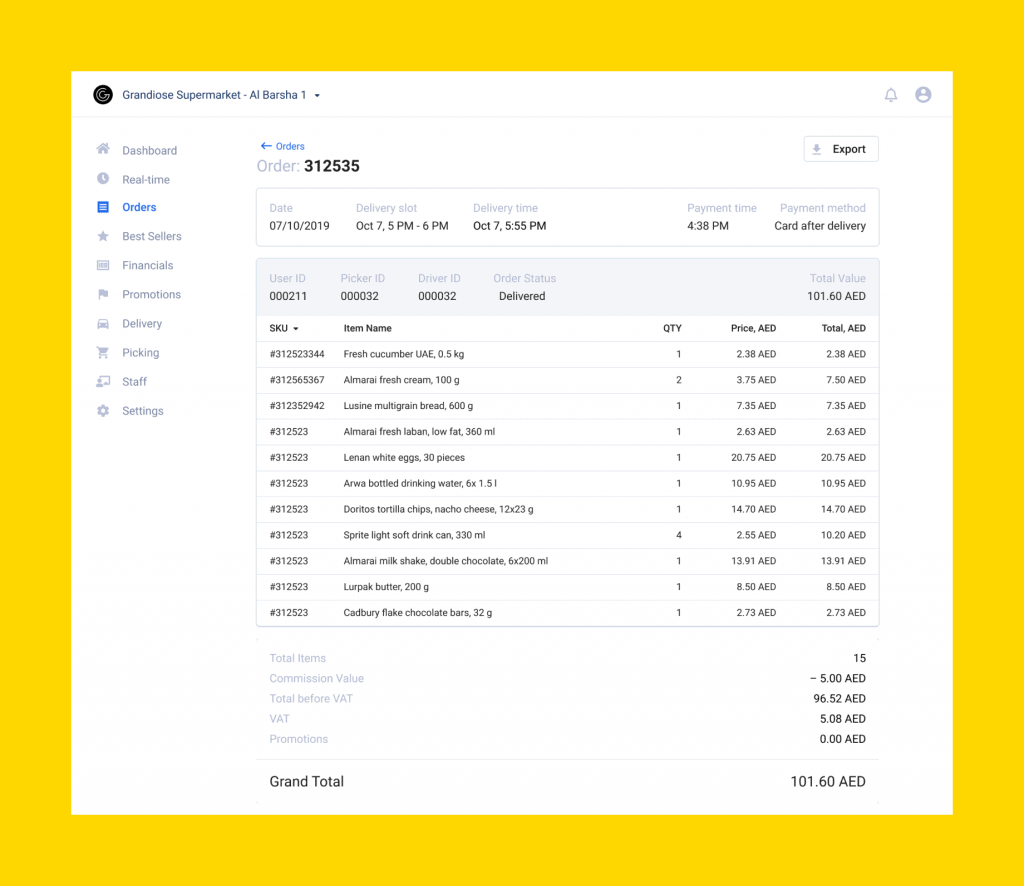Click the Total, AED column header

coord(843,328)
